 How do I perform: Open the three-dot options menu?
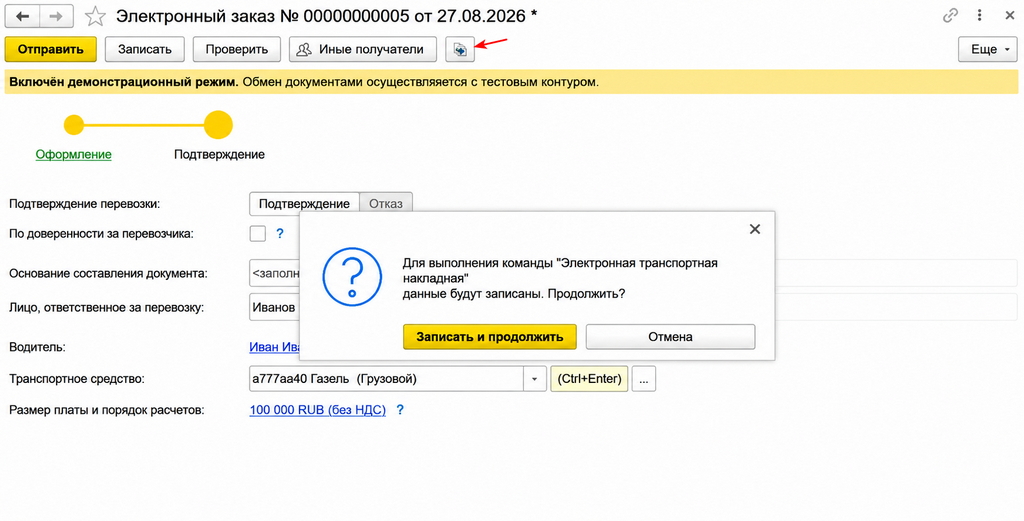pyautogui.click(x=980, y=16)
